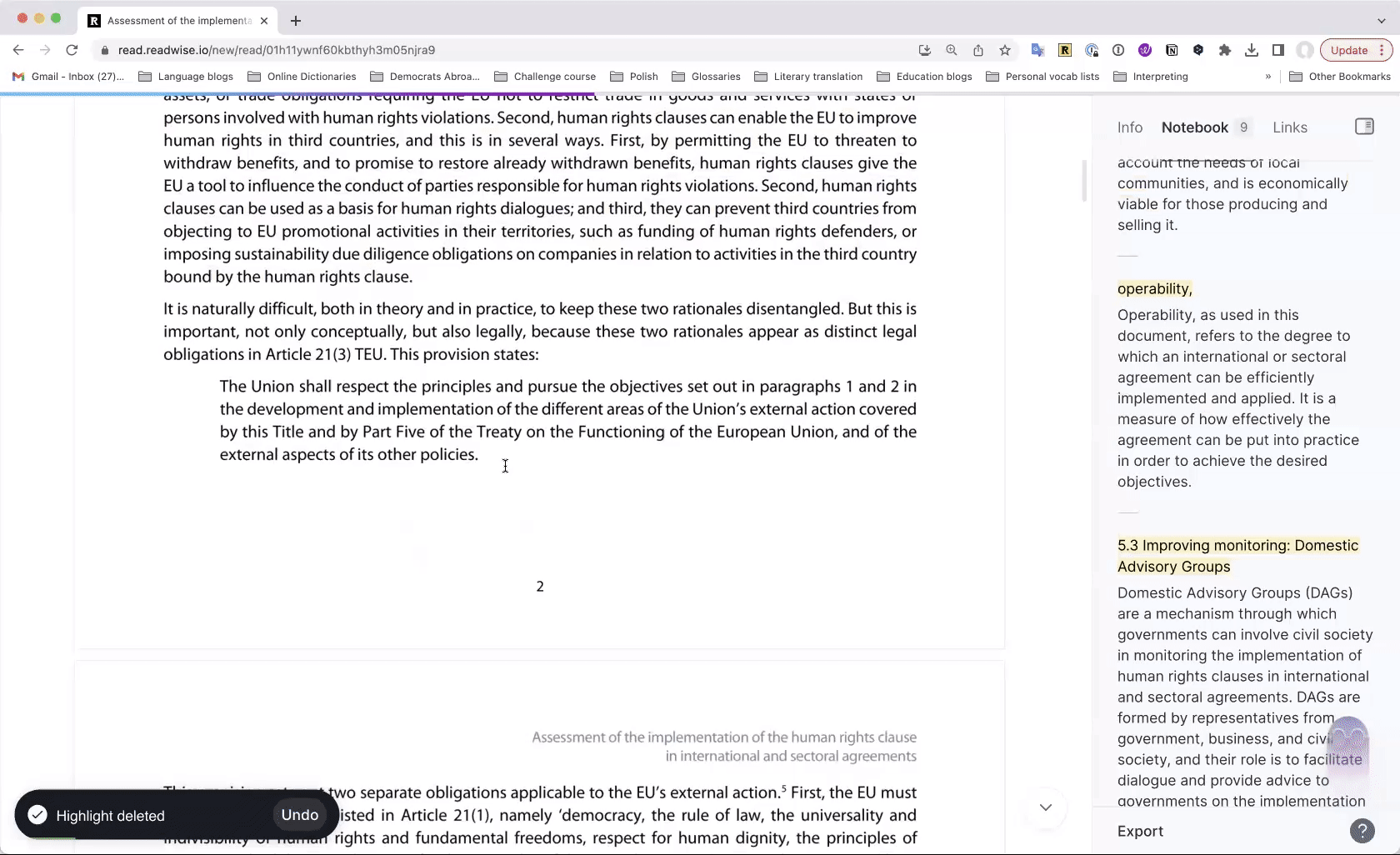
Task: Reload the current page
Action: point(72,50)
